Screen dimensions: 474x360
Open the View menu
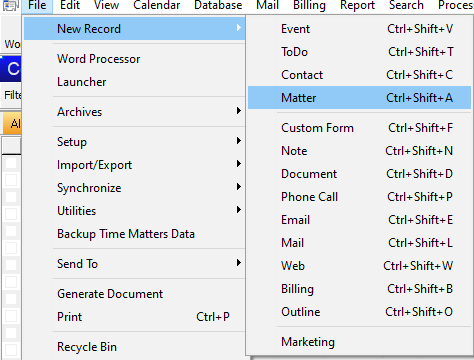coord(106,5)
